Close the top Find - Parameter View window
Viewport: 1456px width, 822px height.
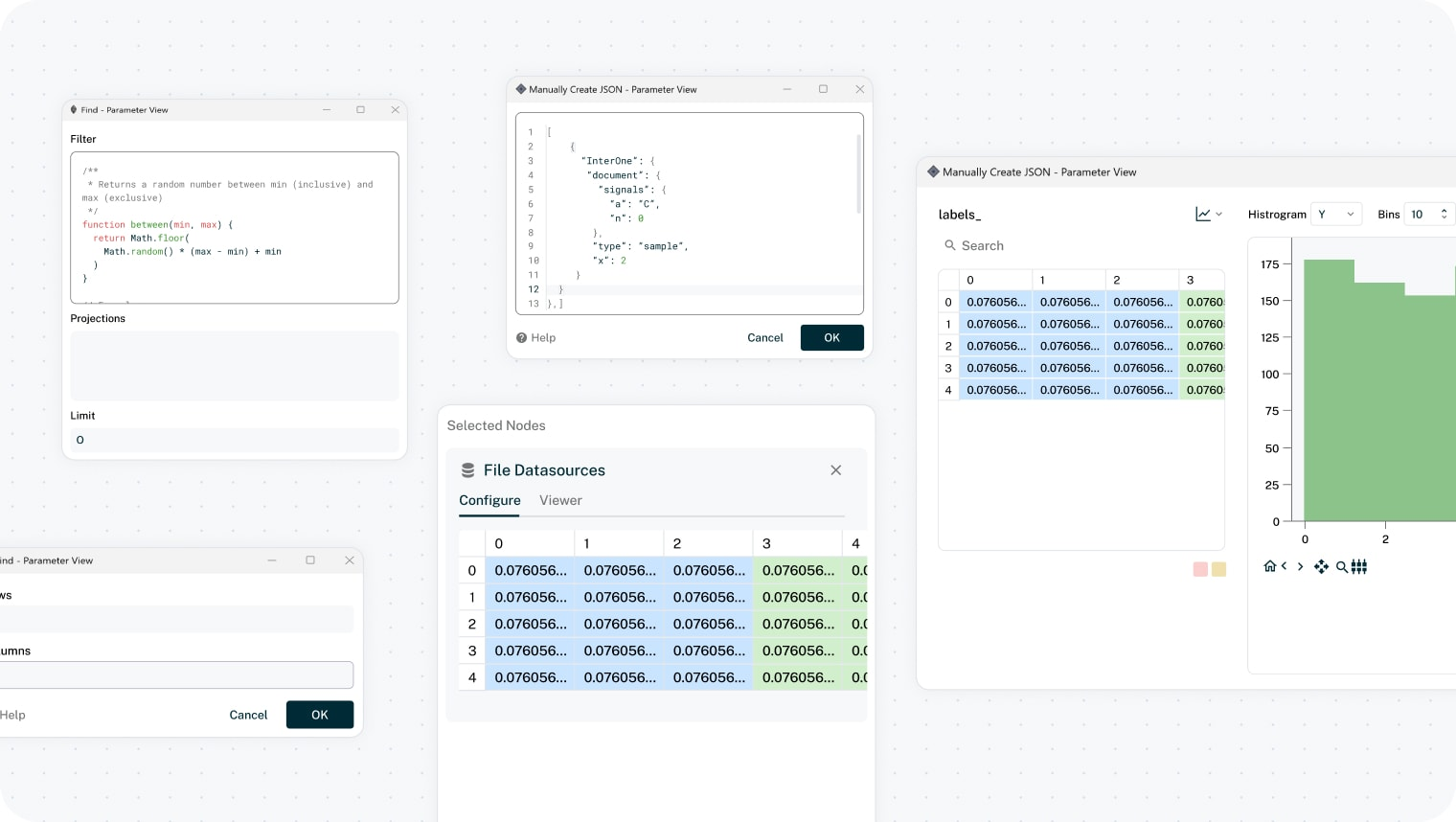[x=395, y=109]
